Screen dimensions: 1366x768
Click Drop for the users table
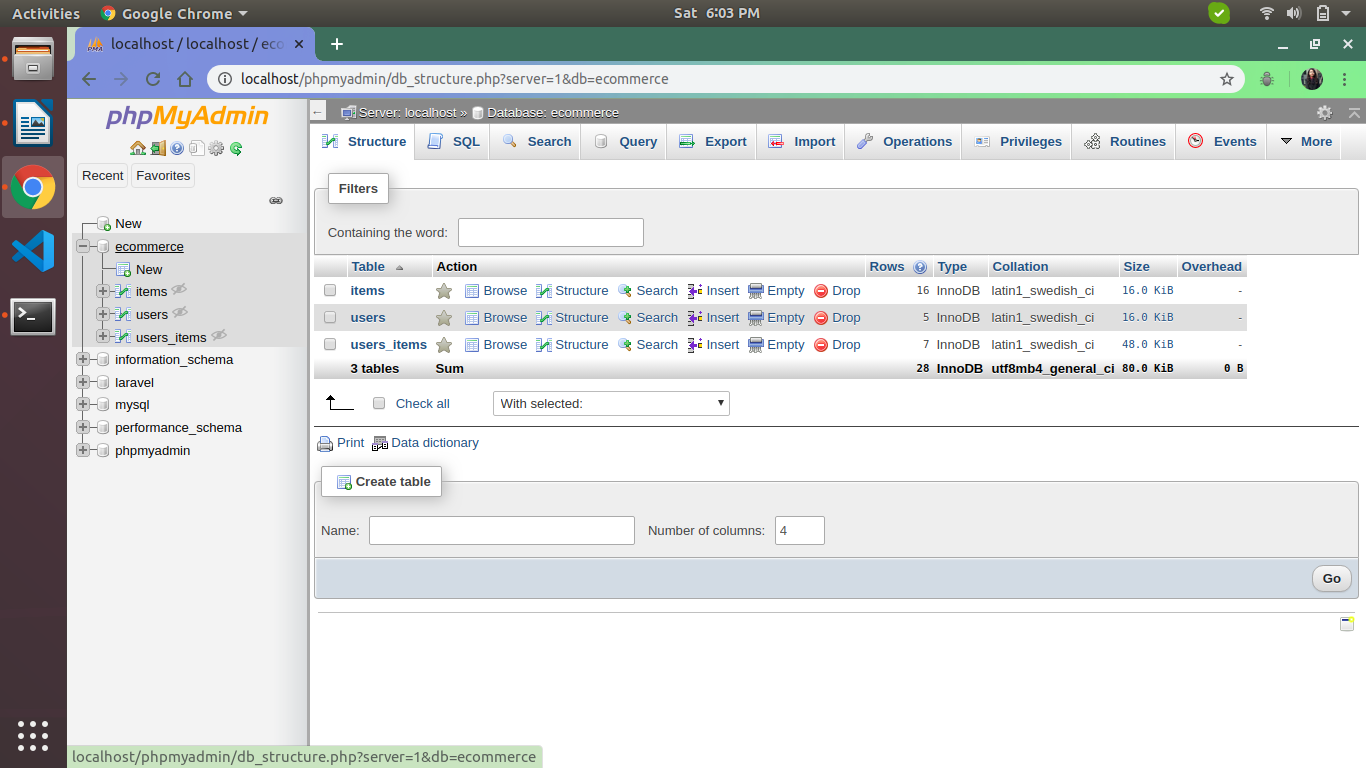pos(837,318)
